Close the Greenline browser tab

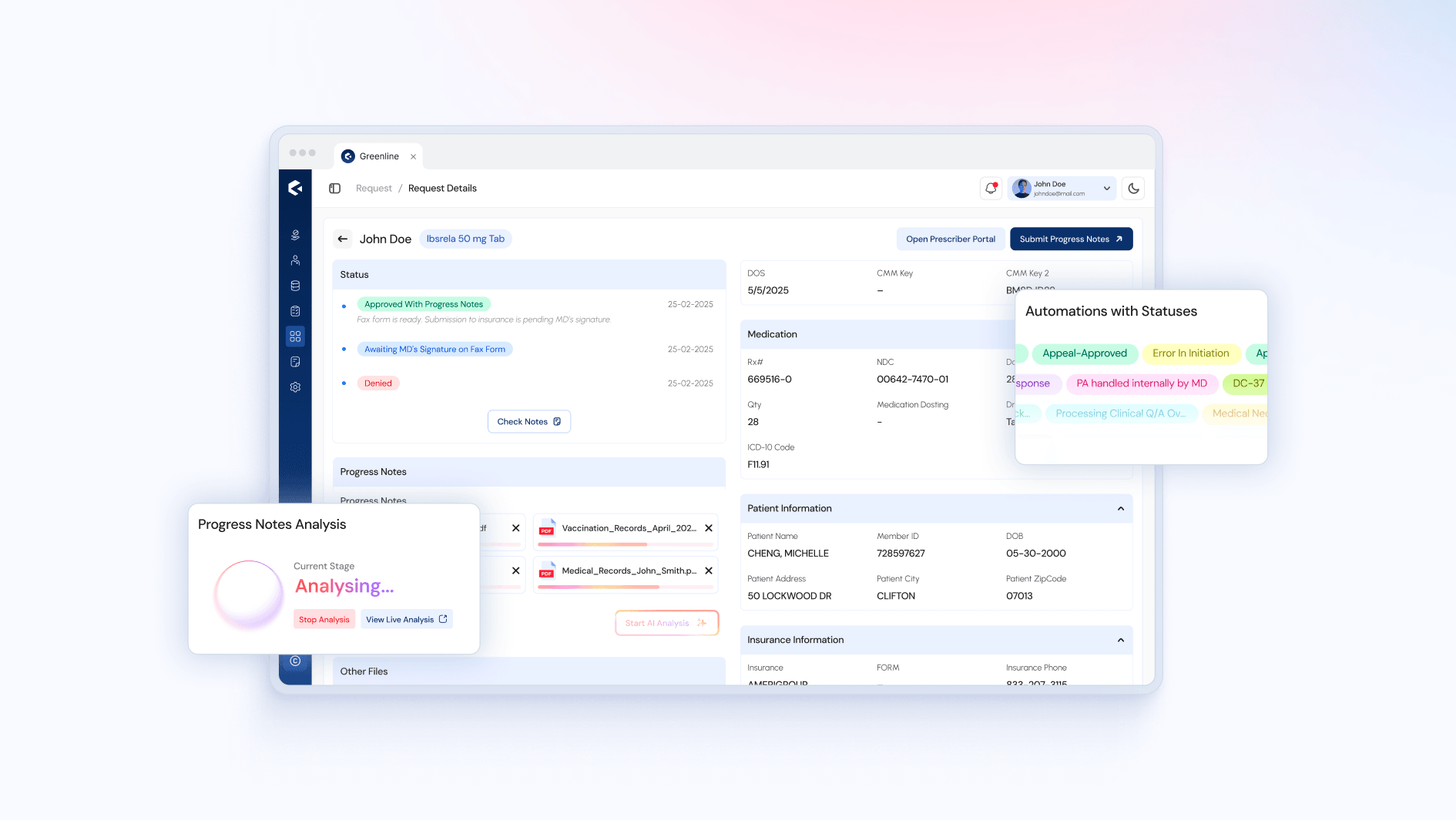click(x=414, y=156)
